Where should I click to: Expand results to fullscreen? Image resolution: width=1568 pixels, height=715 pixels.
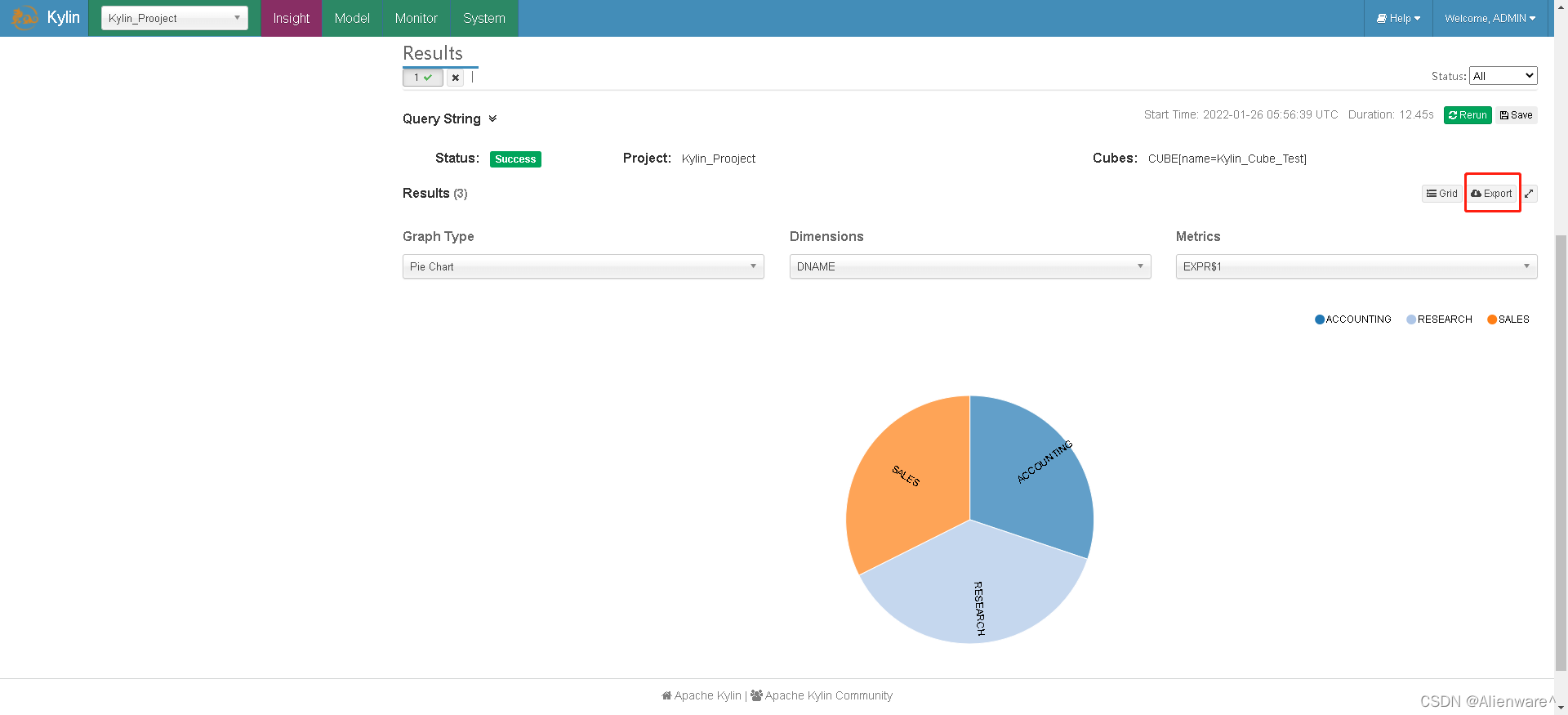click(1529, 194)
